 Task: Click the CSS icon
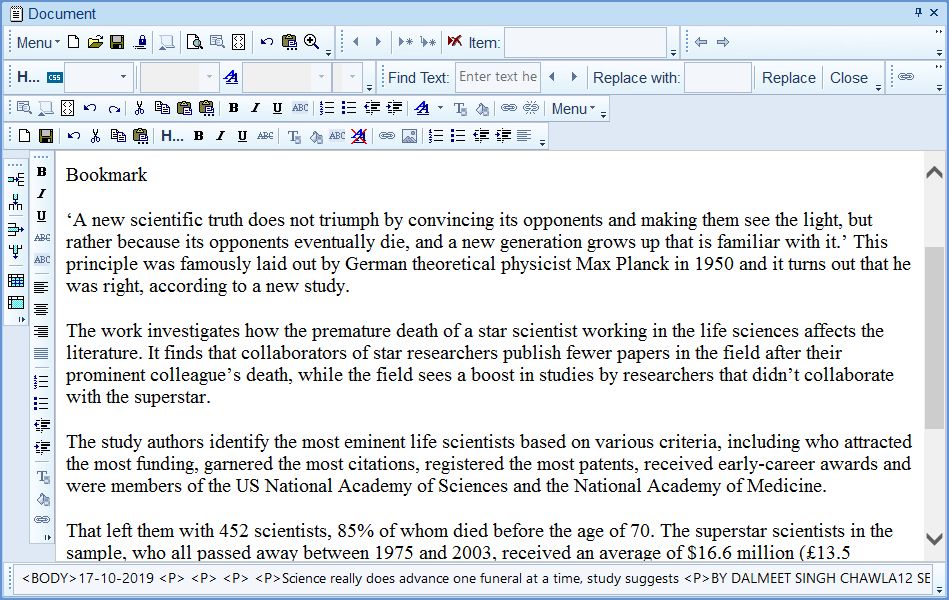coord(54,77)
